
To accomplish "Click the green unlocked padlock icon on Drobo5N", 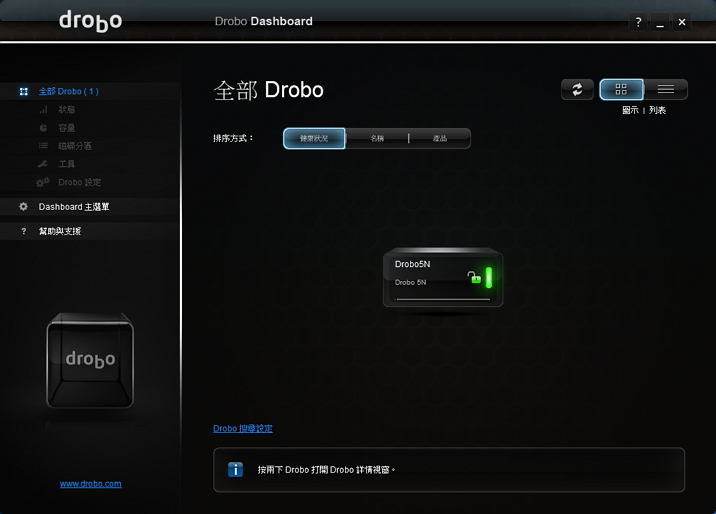I will [x=474, y=277].
